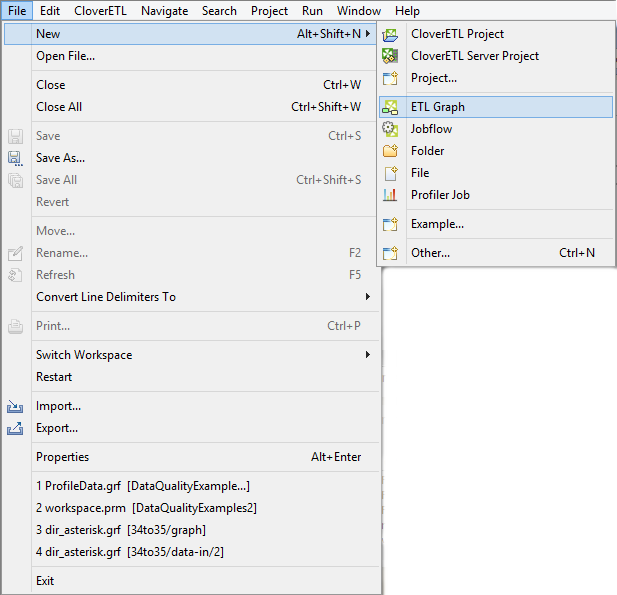Image resolution: width=617 pixels, height=595 pixels.
Task: Choose Import... menu entry
Action: click(191, 406)
